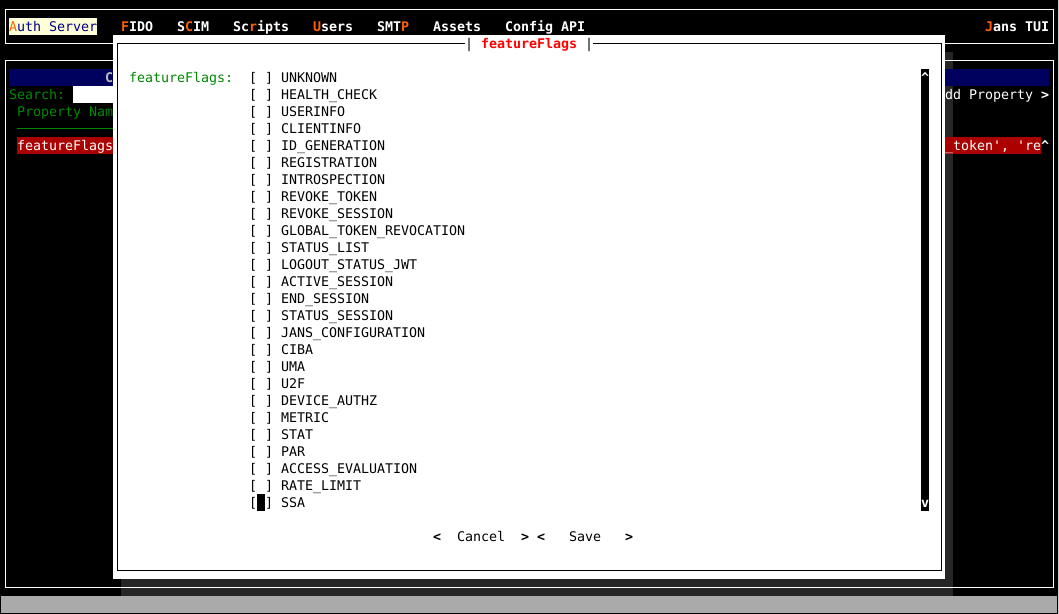This screenshot has height=614, width=1059.
Task: Check the JANS_CONFIGURATION checkbox
Action: (x=261, y=333)
